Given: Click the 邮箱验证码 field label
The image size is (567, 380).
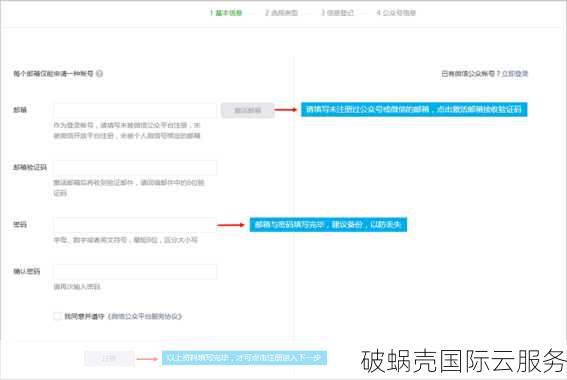Looking at the screenshot, I should point(30,167).
